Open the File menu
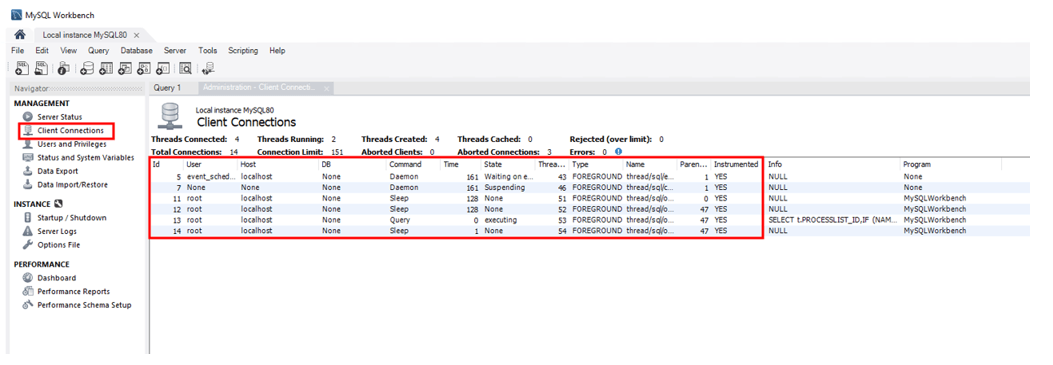1053x365 pixels. [x=18, y=50]
